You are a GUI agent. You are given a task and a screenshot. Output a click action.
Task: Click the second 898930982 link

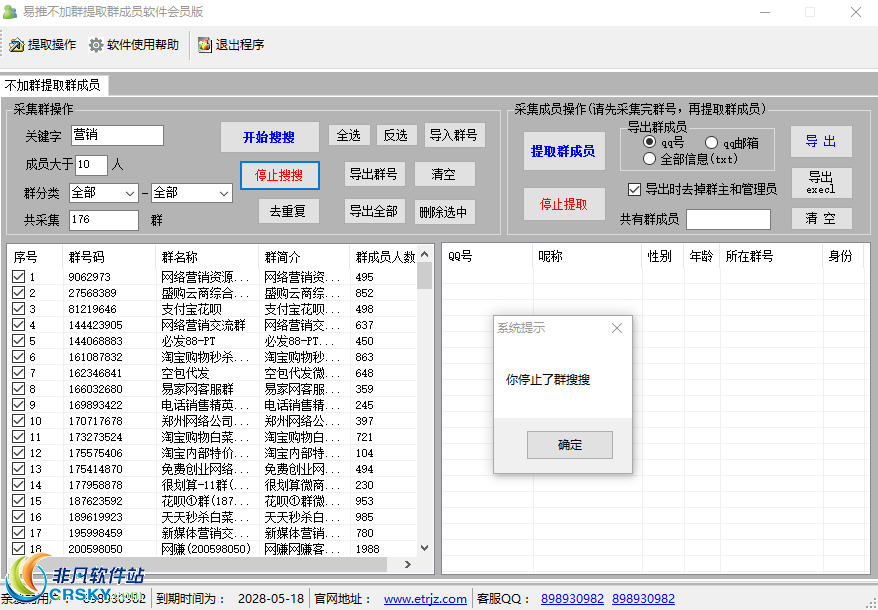pyautogui.click(x=643, y=599)
